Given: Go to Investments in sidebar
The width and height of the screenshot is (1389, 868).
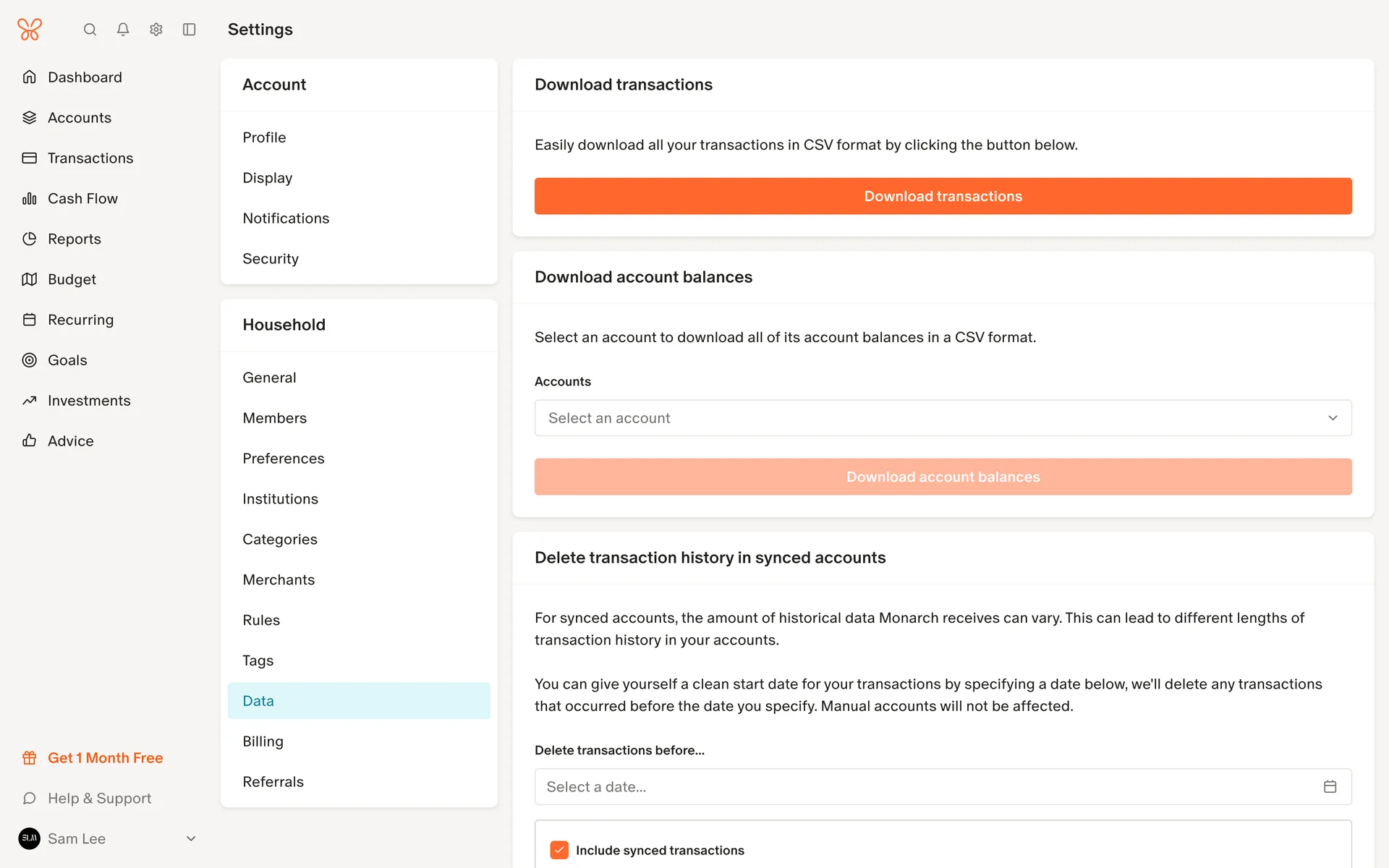Looking at the screenshot, I should click(89, 401).
